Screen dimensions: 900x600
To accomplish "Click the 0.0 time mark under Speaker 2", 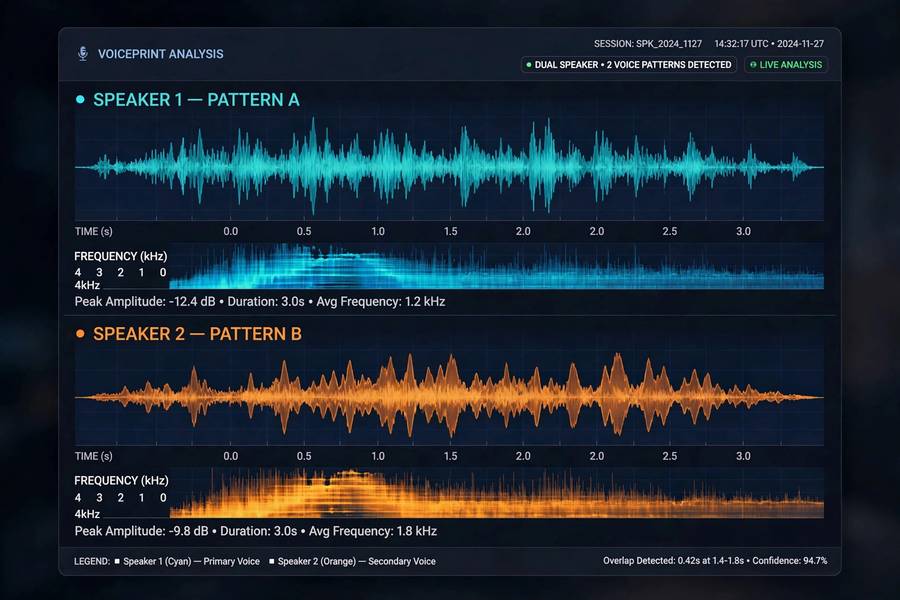I will [231, 456].
